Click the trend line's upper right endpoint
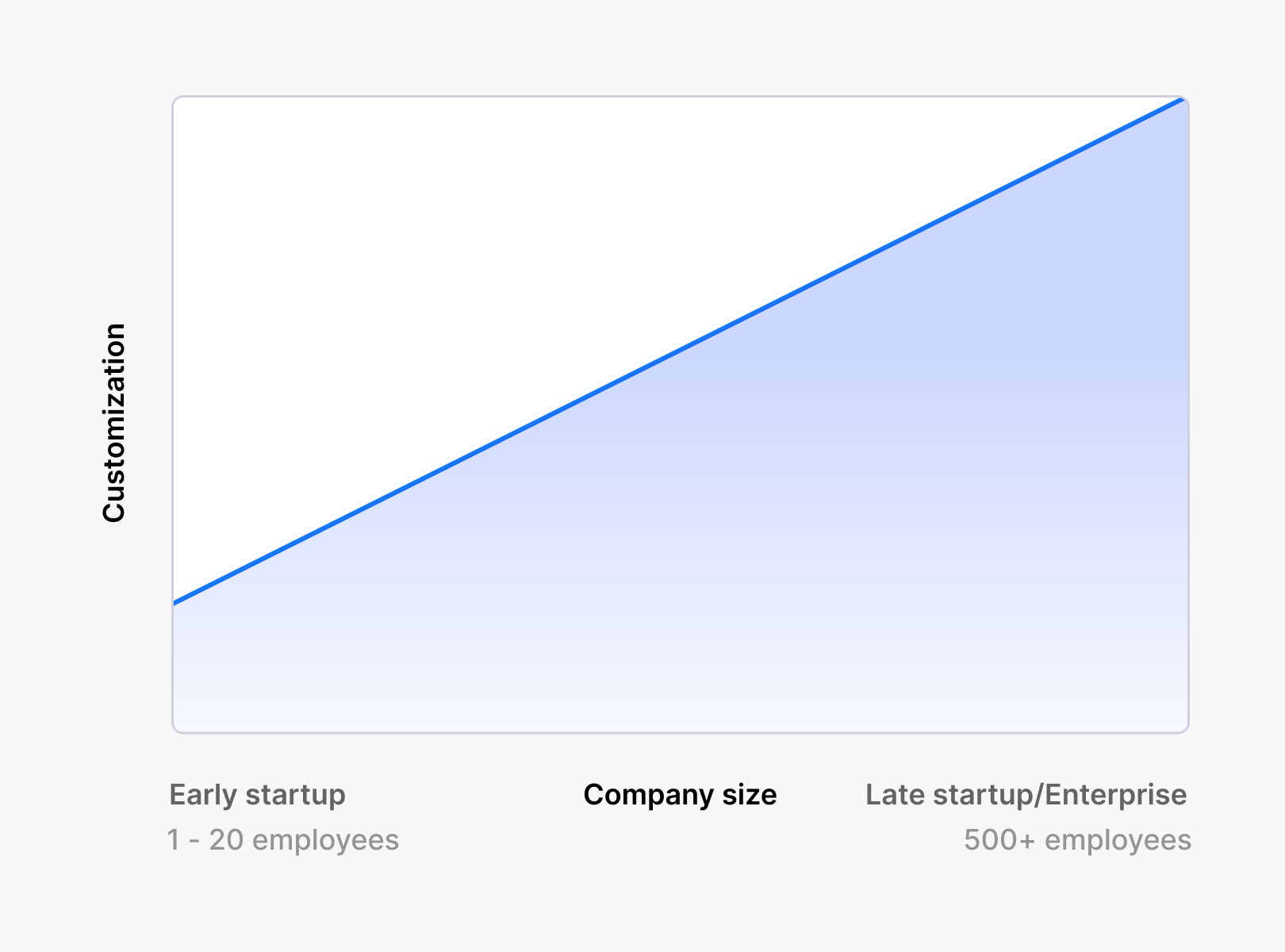Image resolution: width=1285 pixels, height=952 pixels. pyautogui.click(x=1182, y=100)
